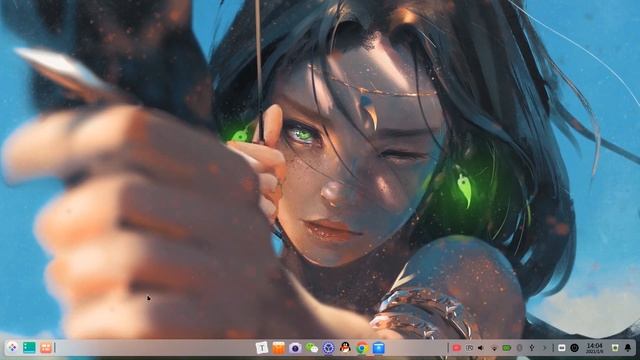Open the screenshot tray icon
The height and width of the screenshot is (360, 640).
click(469, 348)
